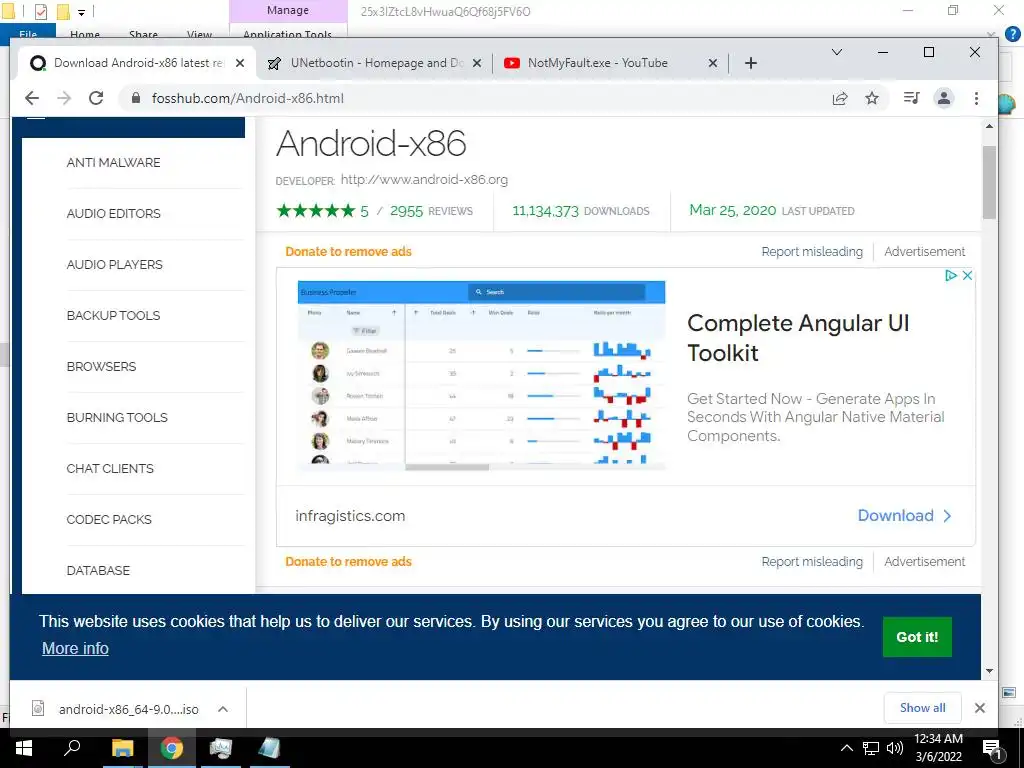Open the tab search chevron
Screen dimensions: 1024x768
[x=837, y=52]
